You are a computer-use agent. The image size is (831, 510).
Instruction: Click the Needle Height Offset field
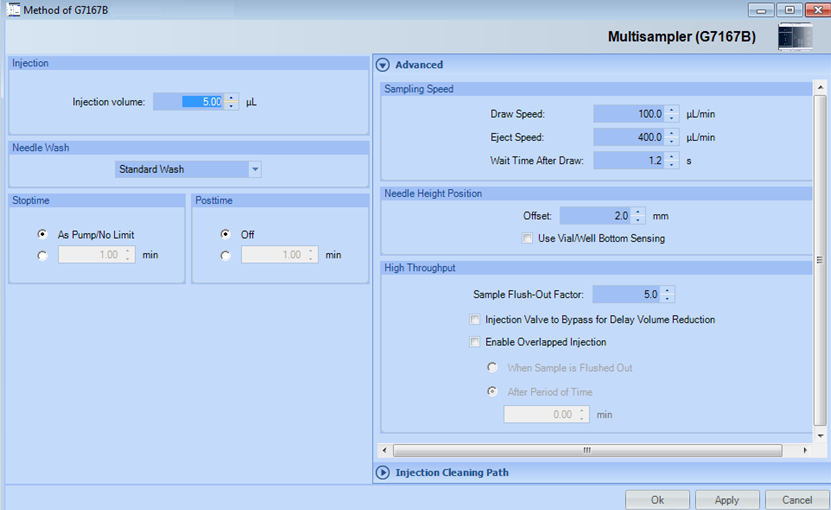pos(596,215)
